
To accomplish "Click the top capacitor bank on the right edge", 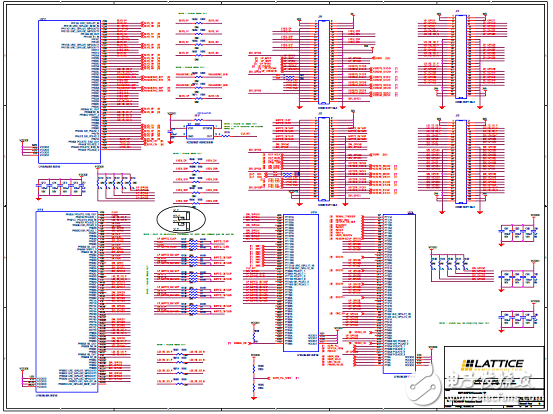I will [x=518, y=233].
